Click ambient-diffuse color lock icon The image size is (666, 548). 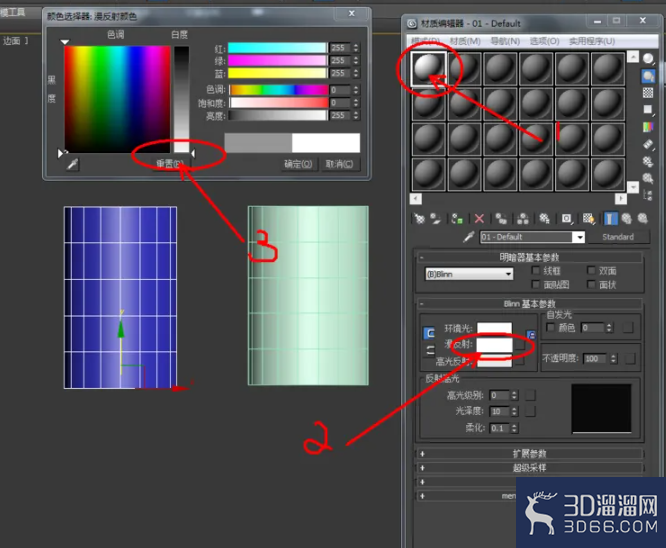[429, 333]
